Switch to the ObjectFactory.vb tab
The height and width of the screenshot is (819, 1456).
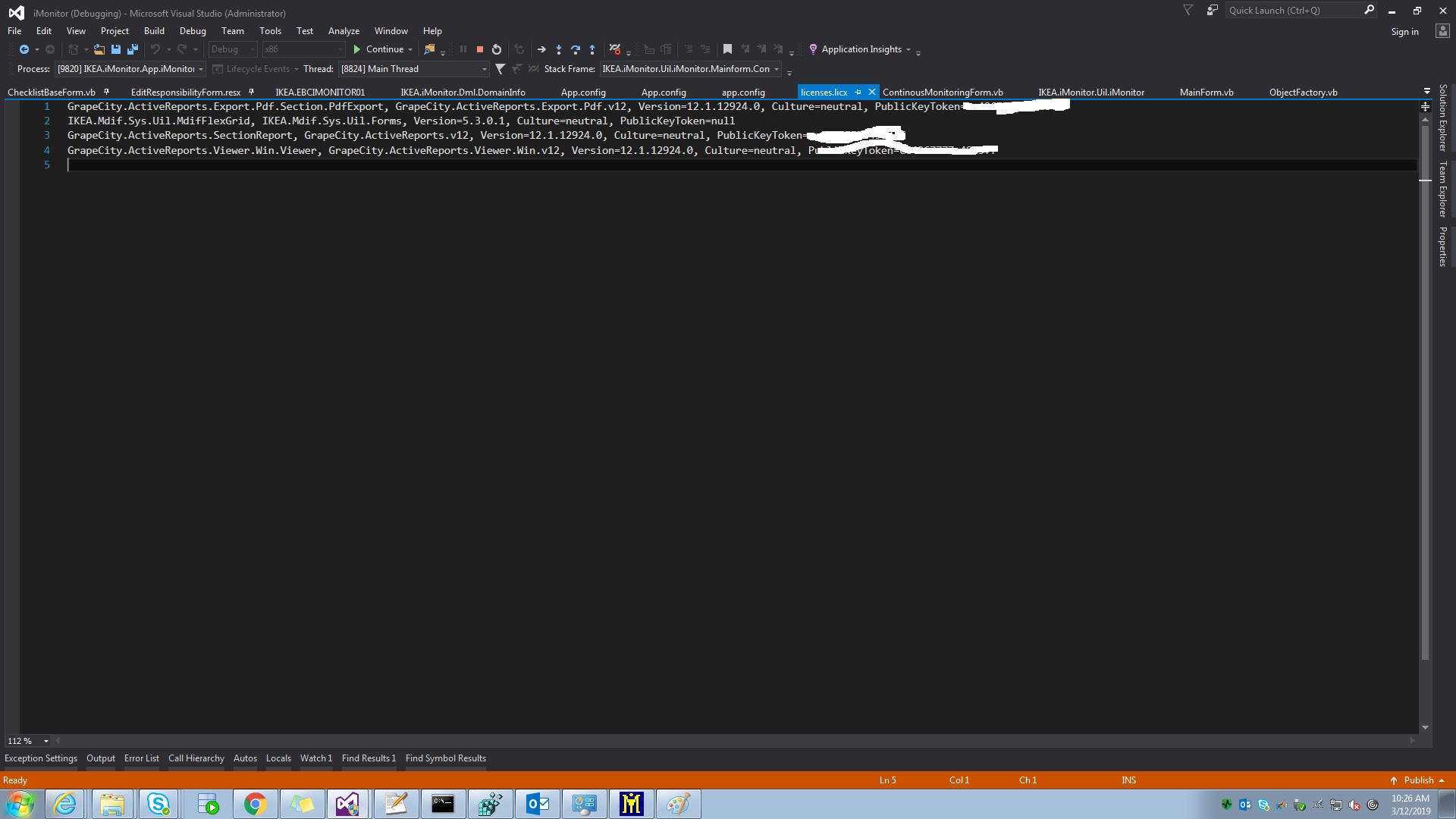click(x=1303, y=93)
